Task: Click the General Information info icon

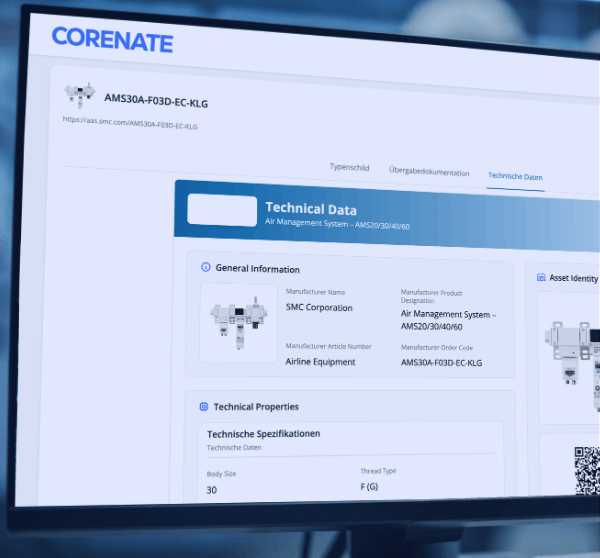Action: click(205, 267)
